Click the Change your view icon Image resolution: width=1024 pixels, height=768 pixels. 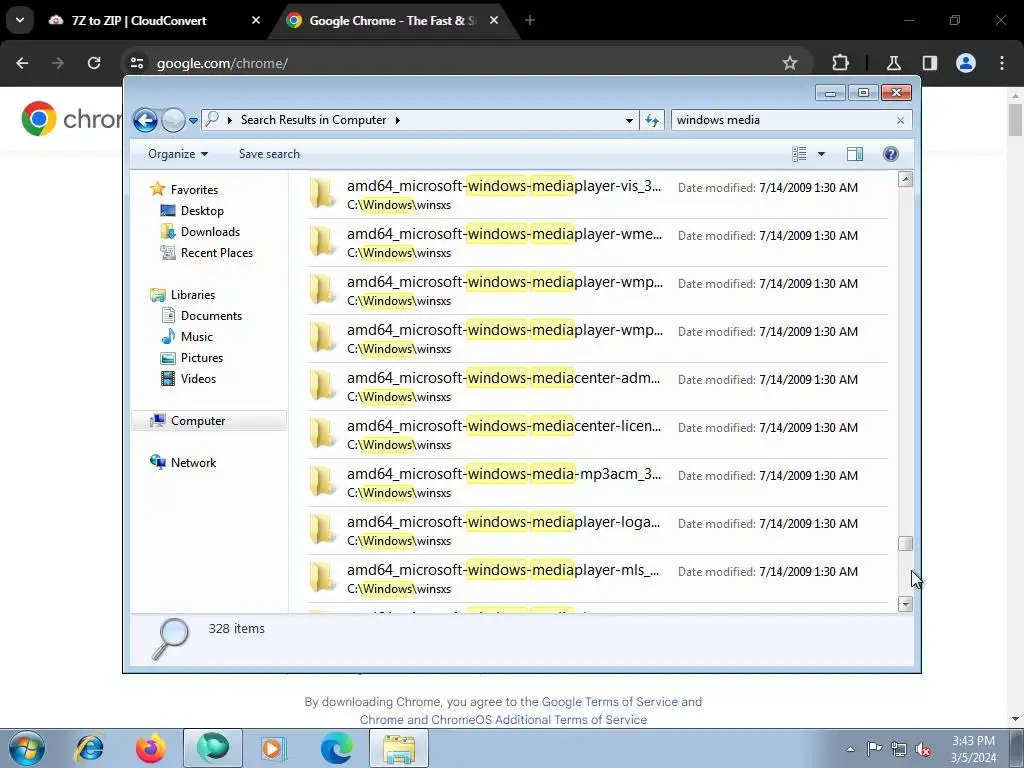[799, 154]
